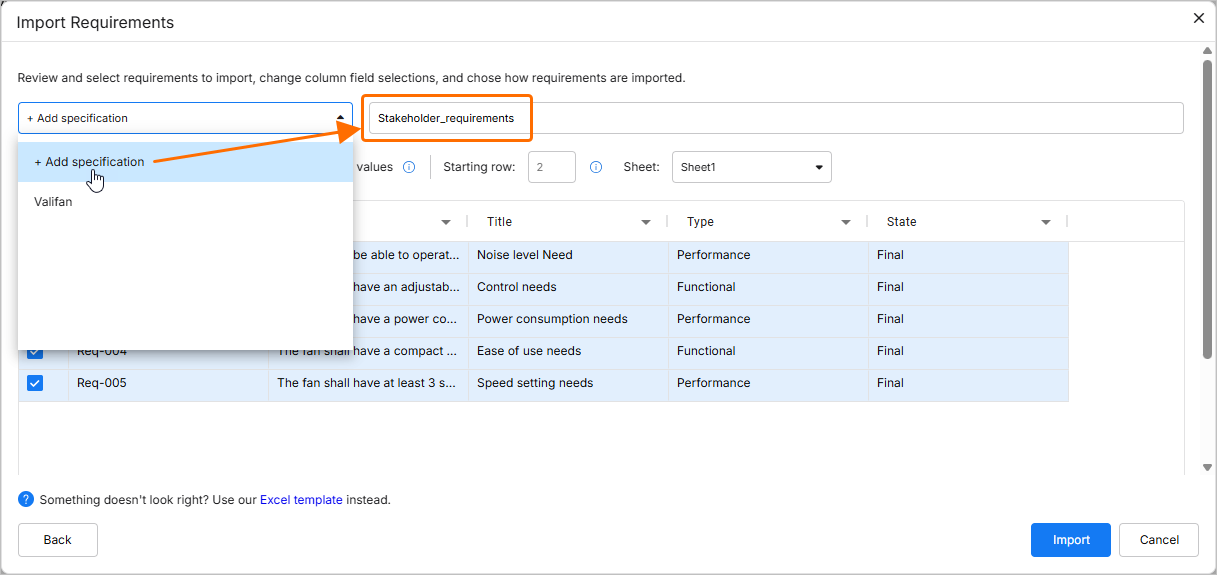1217x575 pixels.
Task: Cancel the import dialog
Action: pos(1159,540)
